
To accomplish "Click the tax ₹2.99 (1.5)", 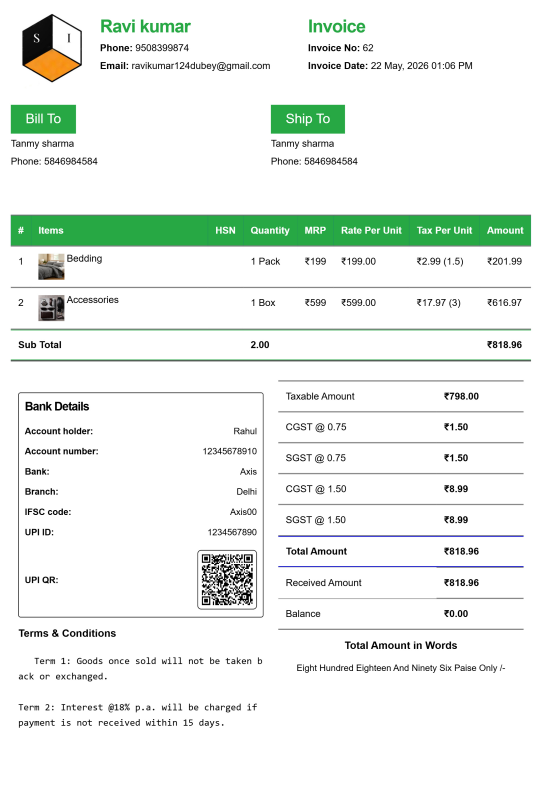I will (x=440, y=261).
